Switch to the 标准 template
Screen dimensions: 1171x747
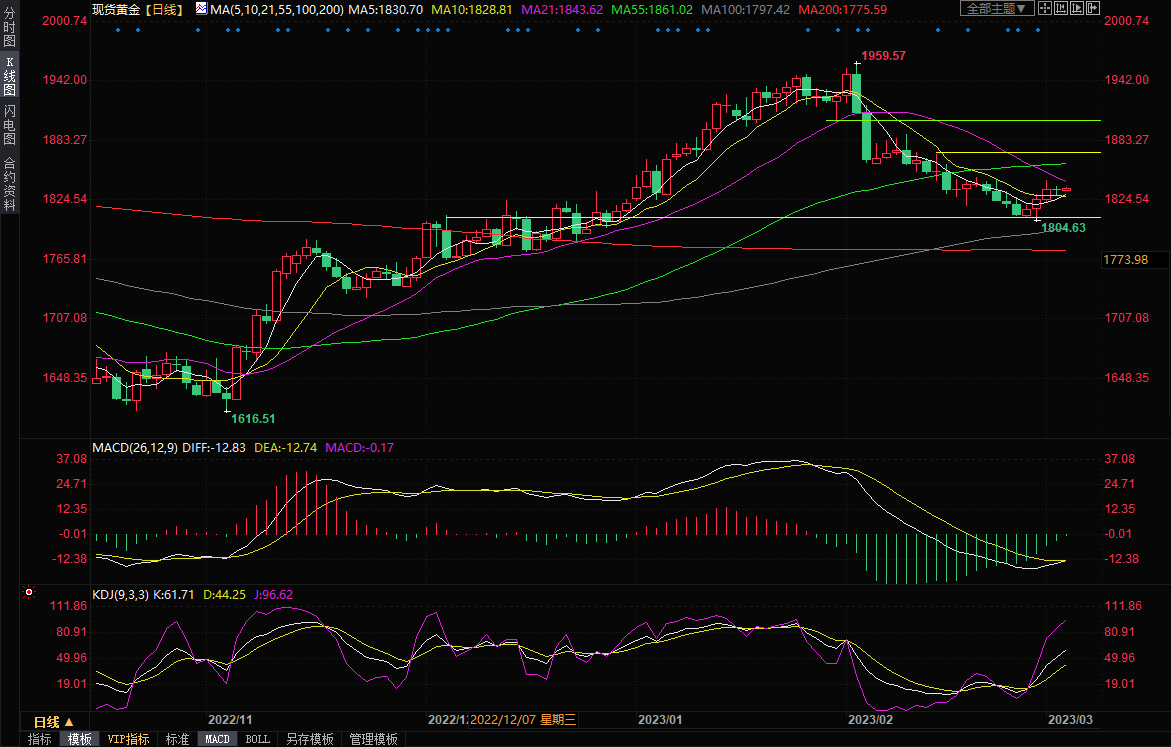coord(177,739)
